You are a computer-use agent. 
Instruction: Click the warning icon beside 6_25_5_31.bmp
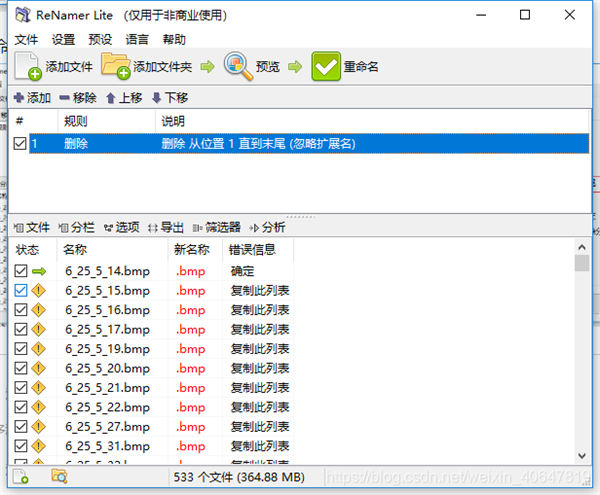(x=38, y=446)
